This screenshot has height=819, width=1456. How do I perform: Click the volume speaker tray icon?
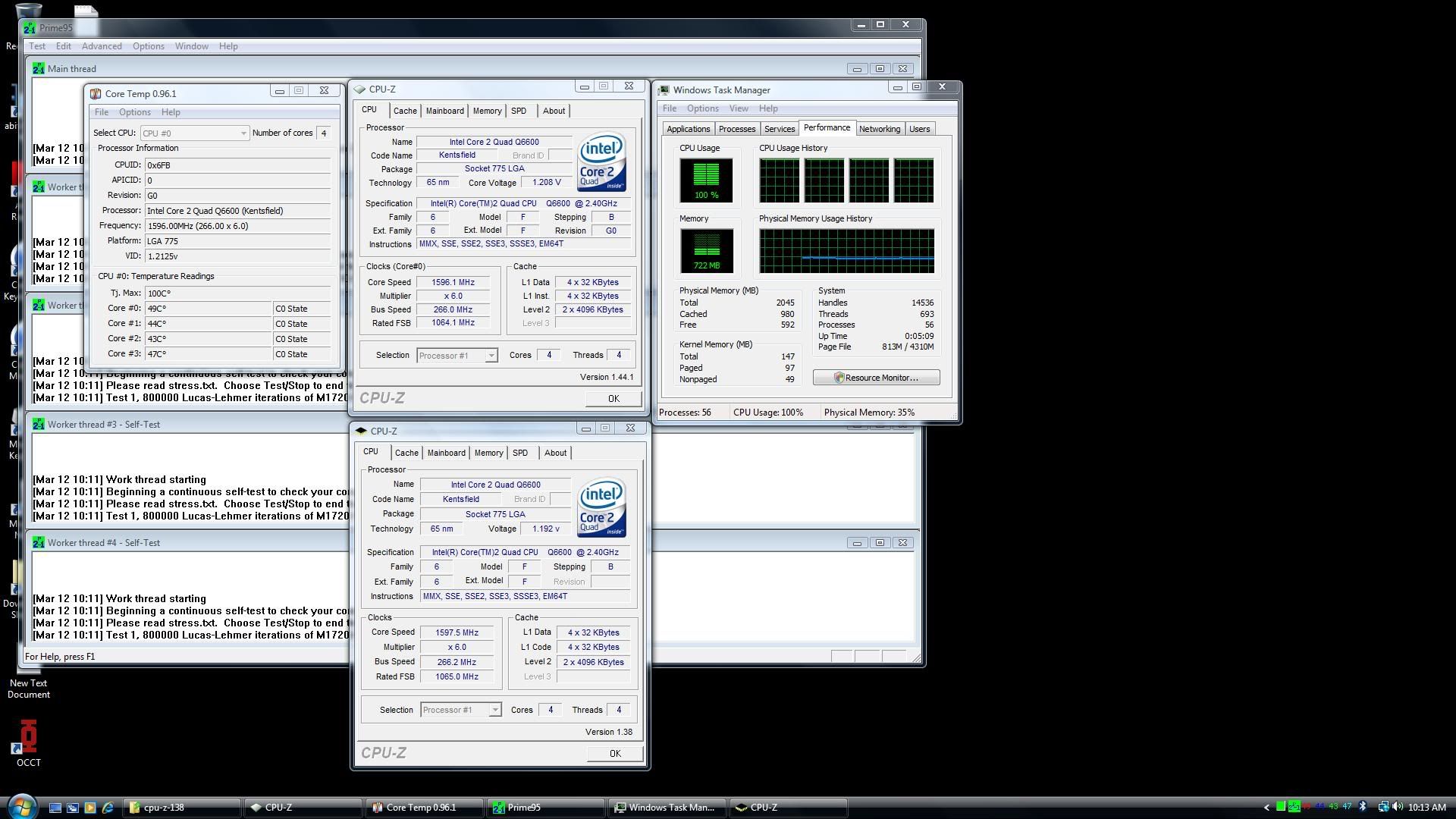(x=1398, y=807)
